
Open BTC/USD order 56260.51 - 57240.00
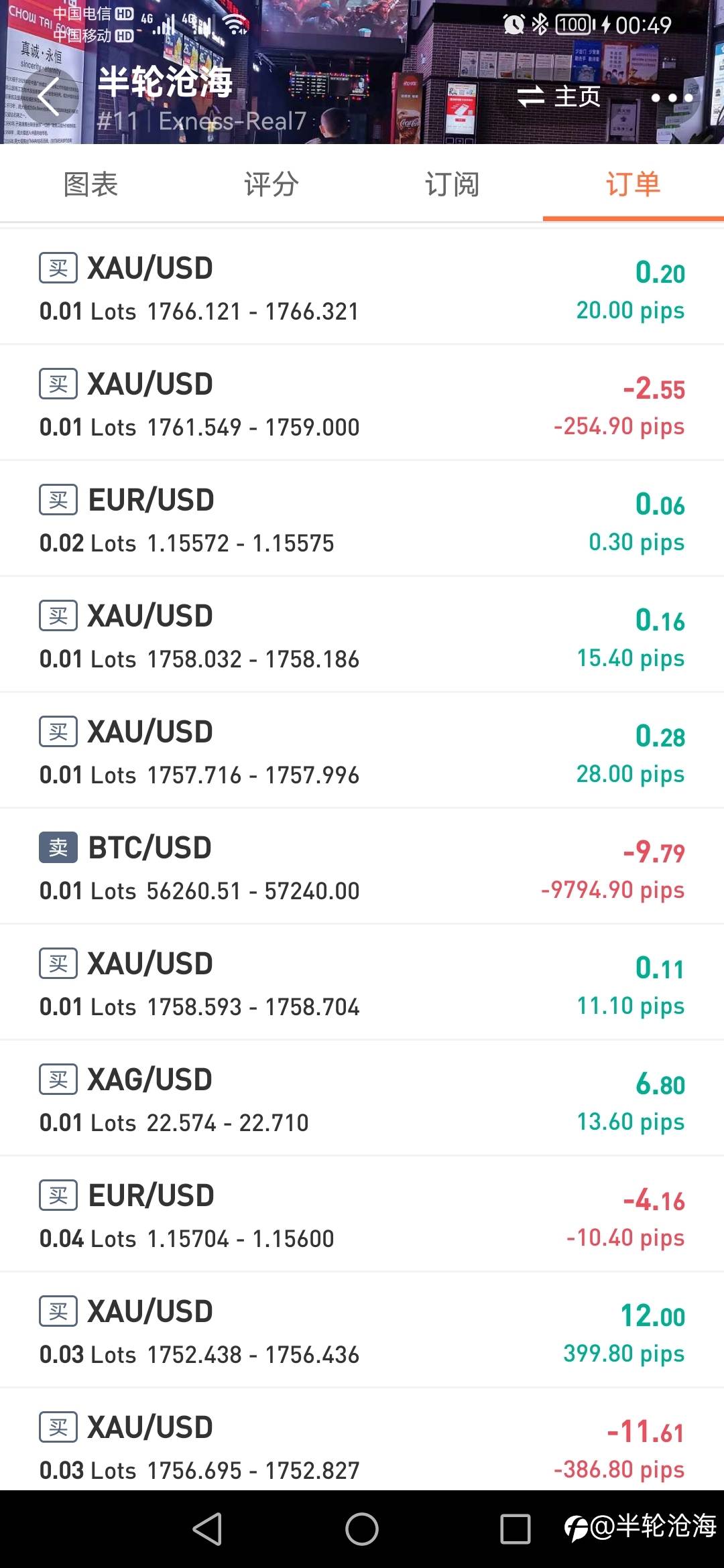pos(362,867)
